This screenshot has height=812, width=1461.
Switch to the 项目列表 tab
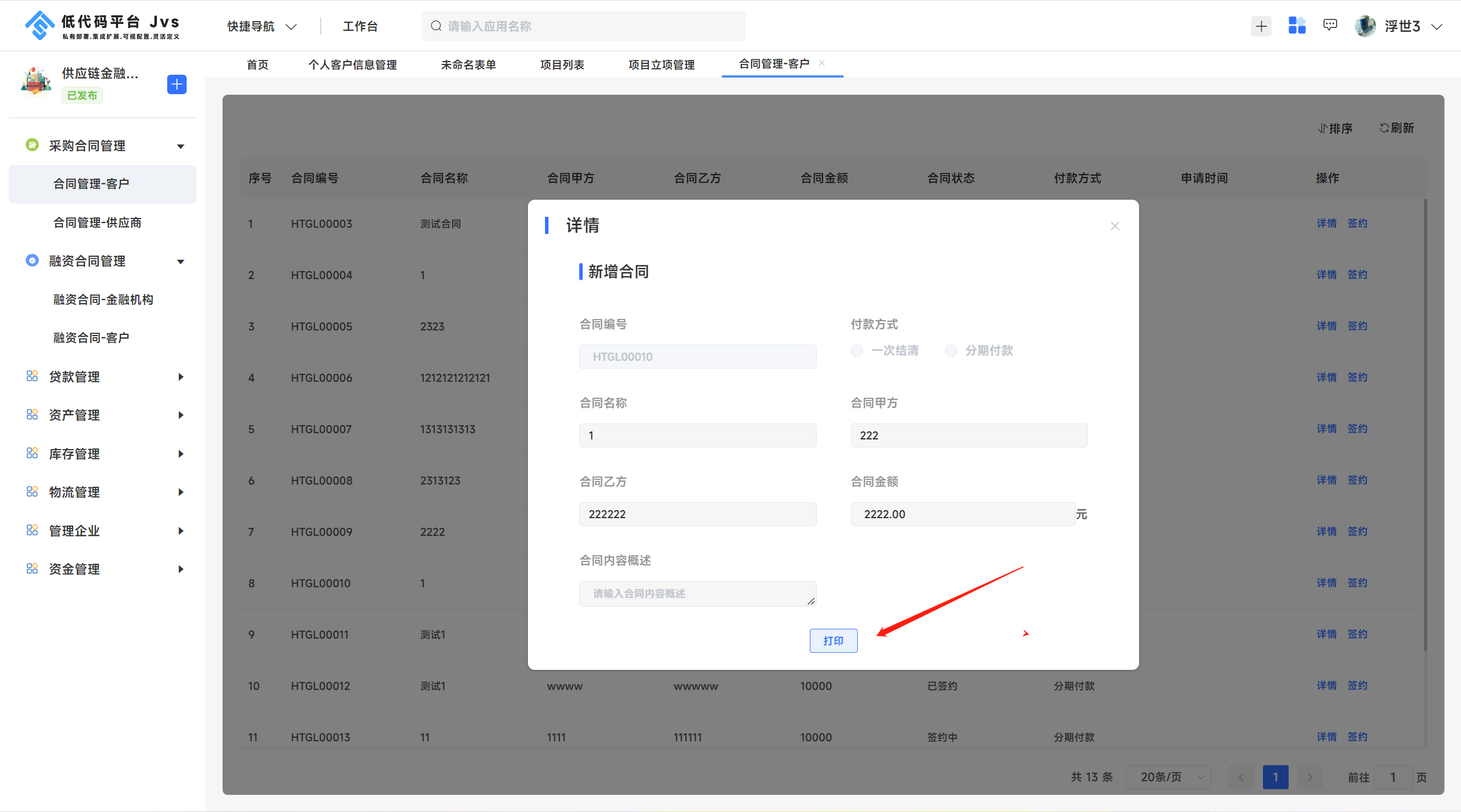pyautogui.click(x=562, y=64)
